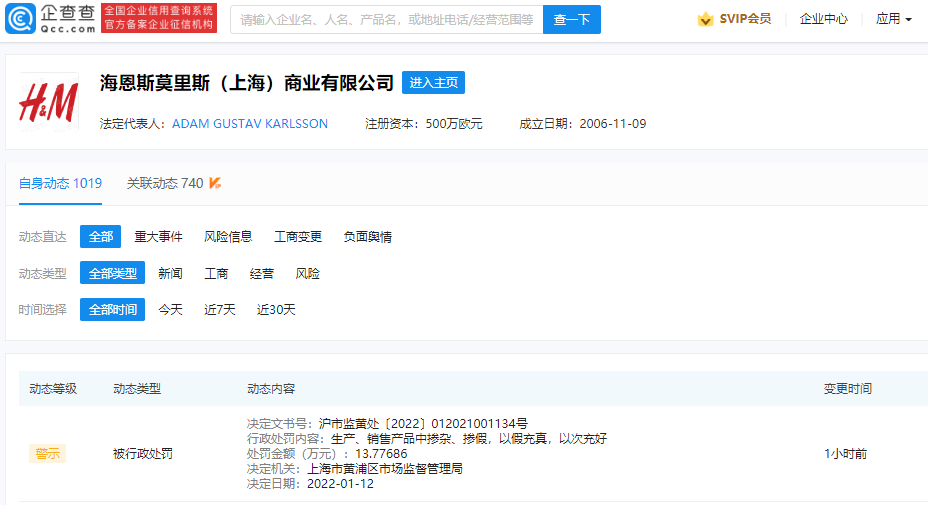Select the 全部时间 time filter

pos(112,310)
